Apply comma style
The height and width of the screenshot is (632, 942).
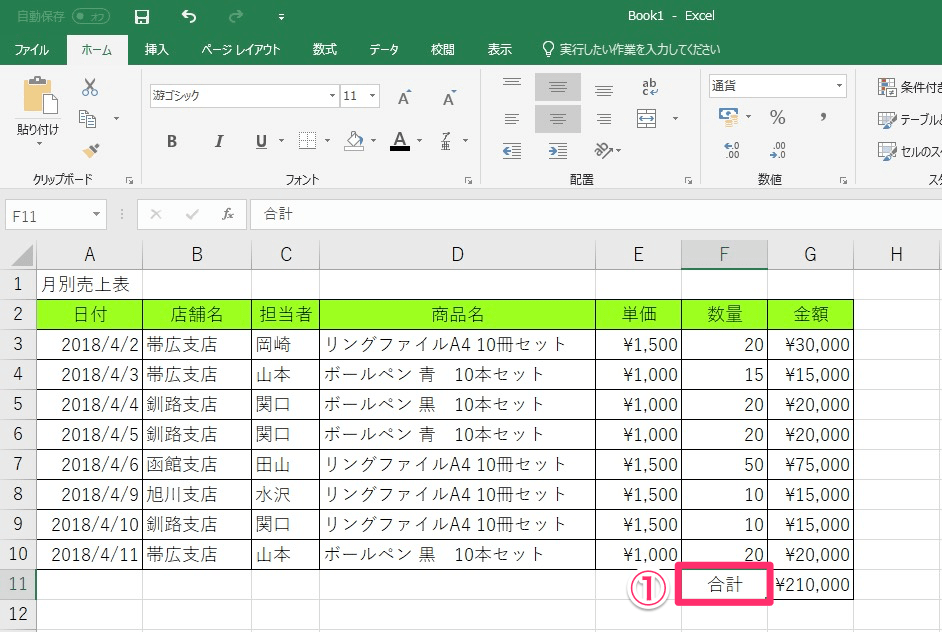point(823,118)
